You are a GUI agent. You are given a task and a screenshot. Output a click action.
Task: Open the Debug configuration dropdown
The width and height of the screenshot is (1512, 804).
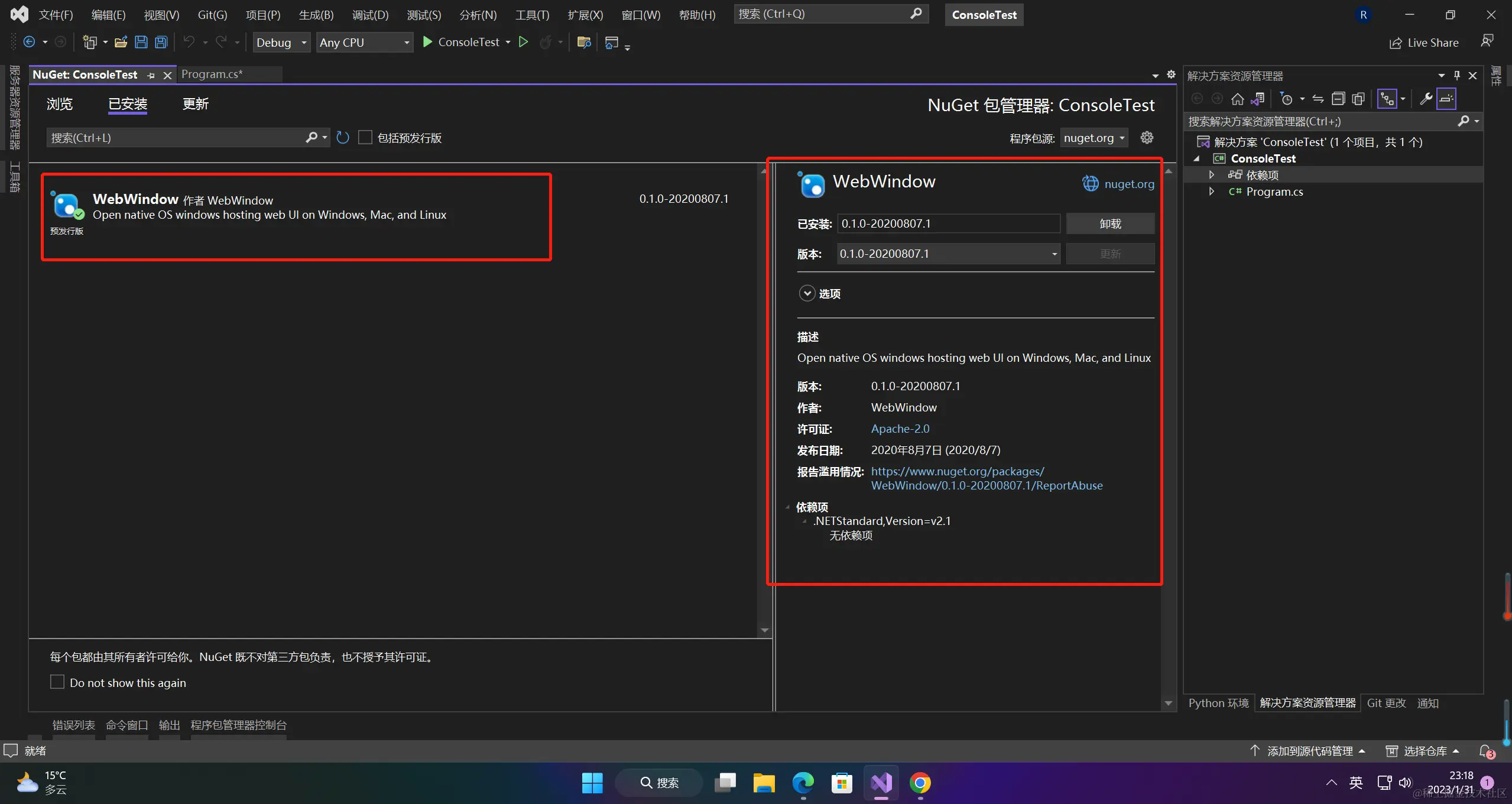[x=281, y=43]
